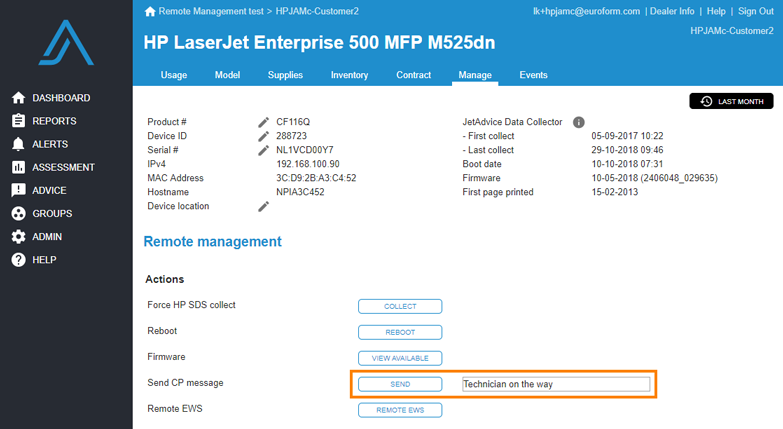Click the Alerts bell icon
This screenshot has width=783, height=429.
pyautogui.click(x=18, y=144)
